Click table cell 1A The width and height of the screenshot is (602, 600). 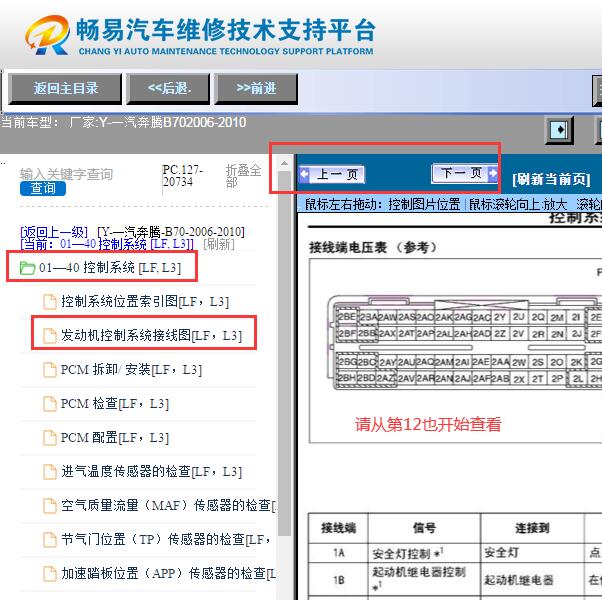tap(339, 553)
